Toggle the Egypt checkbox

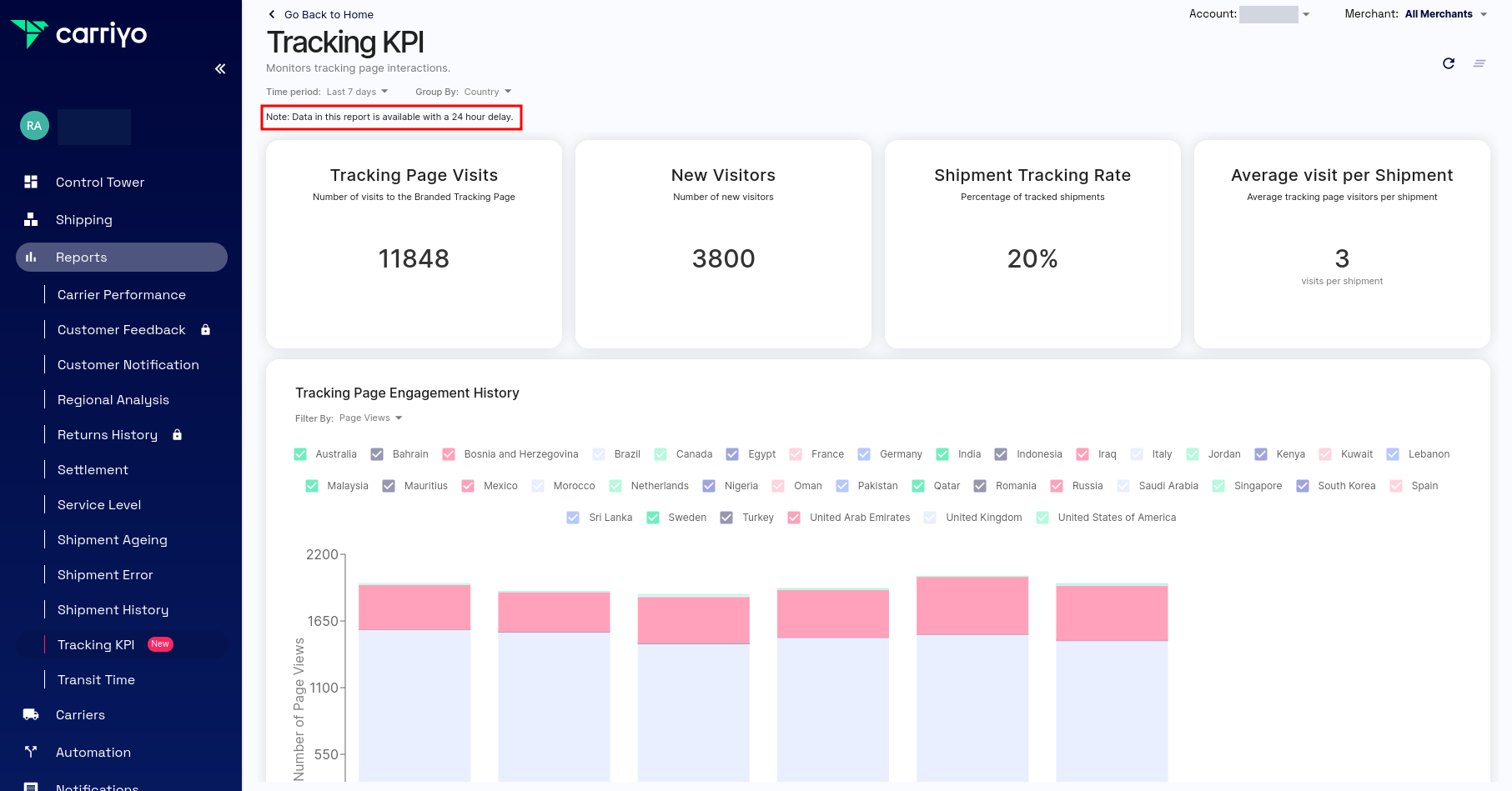[732, 454]
